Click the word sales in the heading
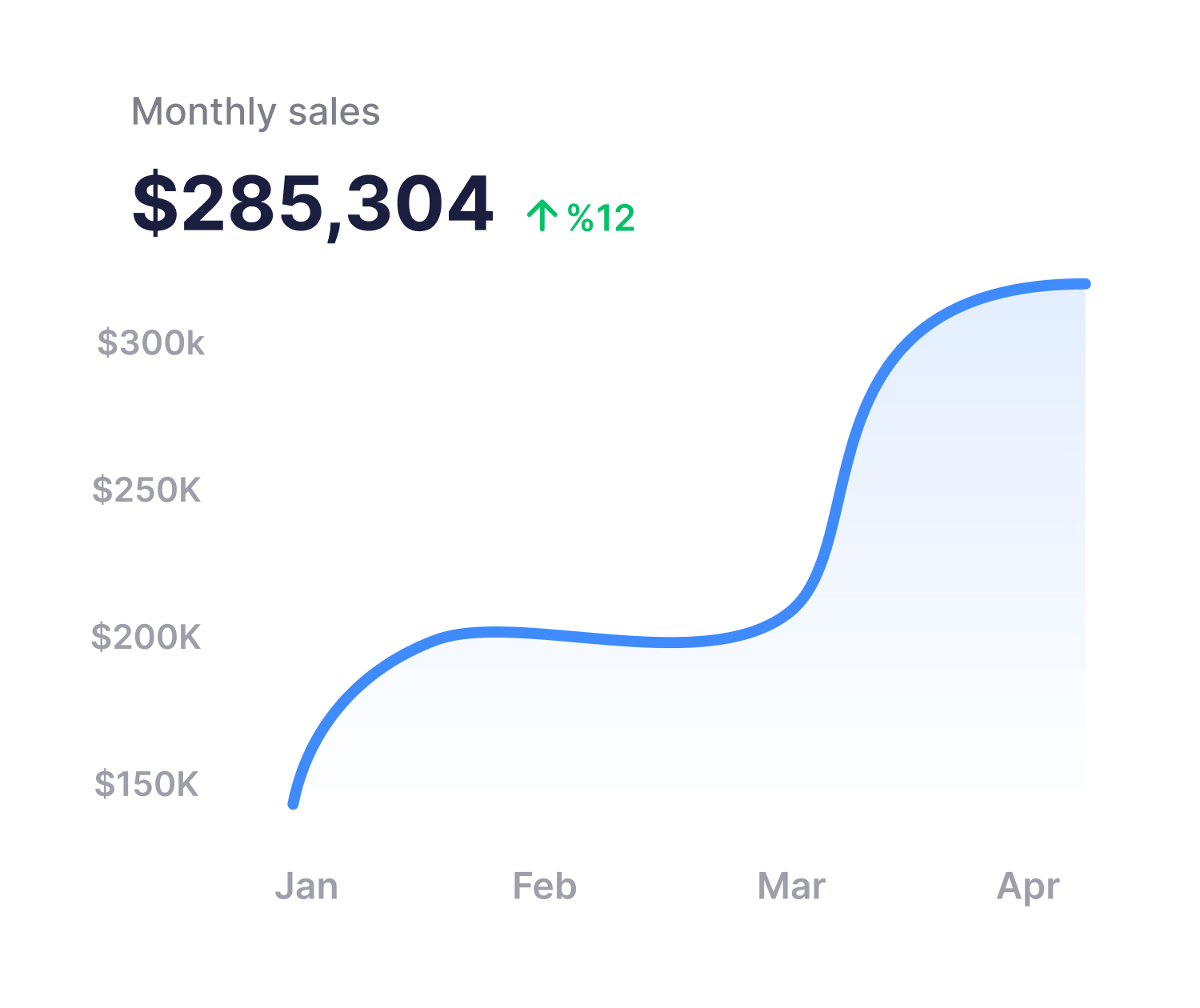 pos(334,112)
